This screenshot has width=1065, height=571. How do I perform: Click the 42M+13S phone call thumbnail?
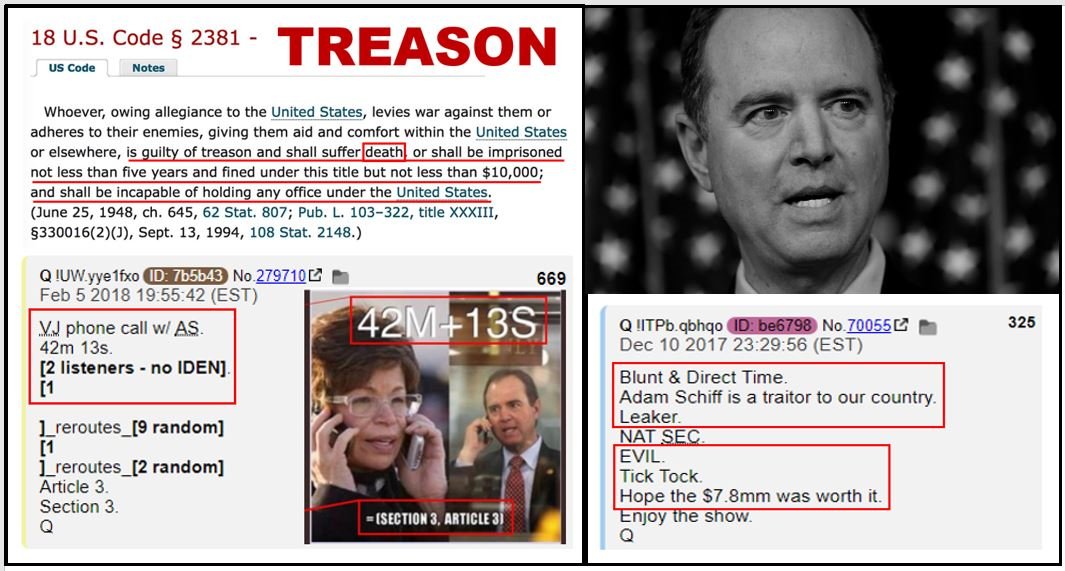click(435, 417)
